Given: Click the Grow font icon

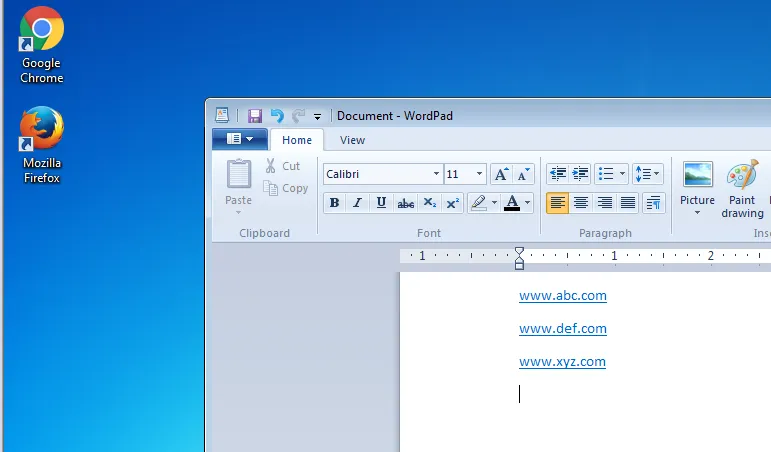Looking at the screenshot, I should click(502, 174).
